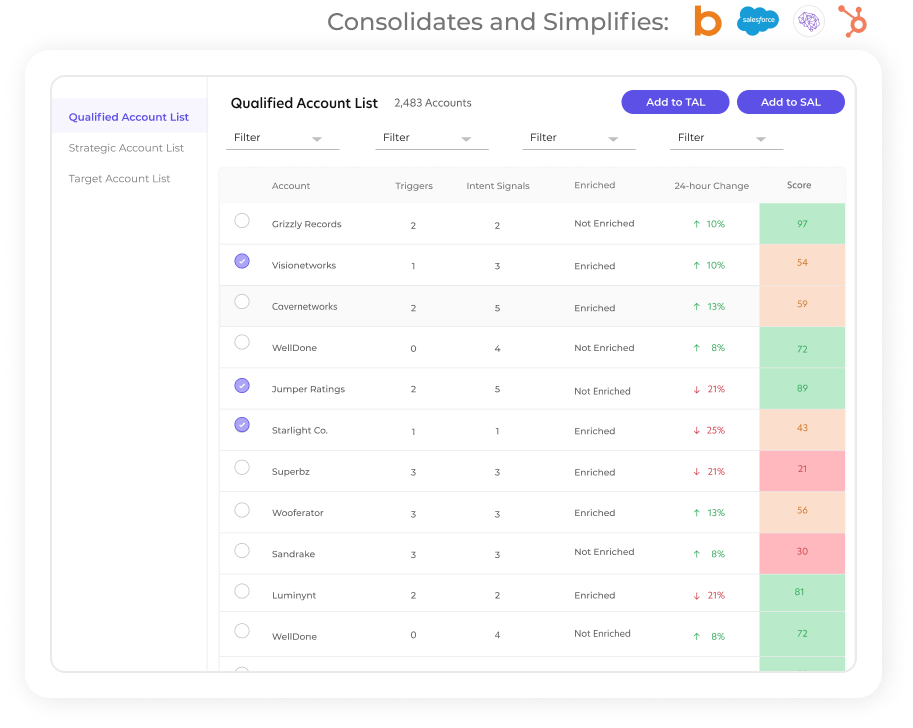
Task: Select the Wooferator row checkbox
Action: pyautogui.click(x=242, y=510)
